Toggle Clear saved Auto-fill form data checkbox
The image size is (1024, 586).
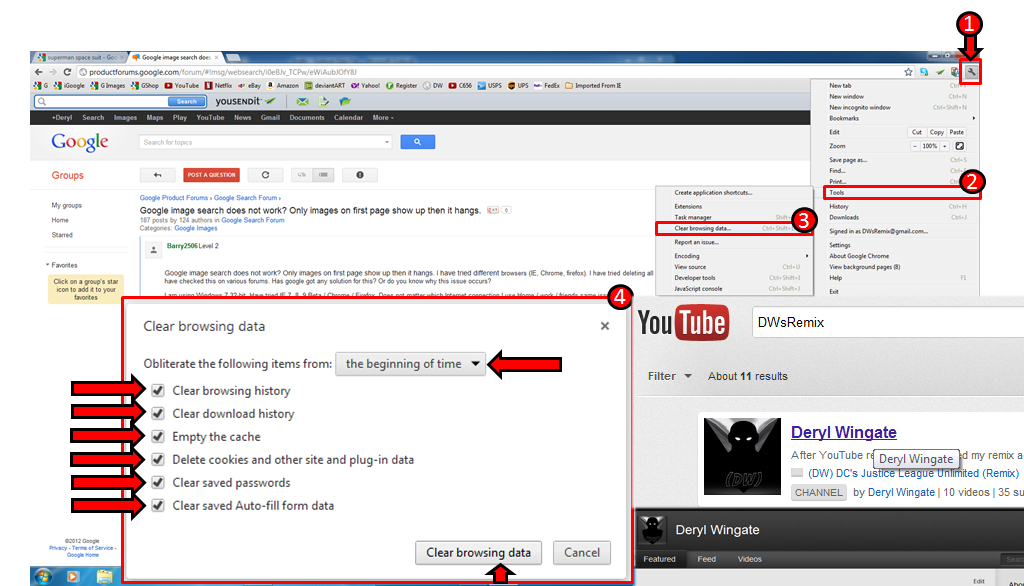tap(158, 506)
